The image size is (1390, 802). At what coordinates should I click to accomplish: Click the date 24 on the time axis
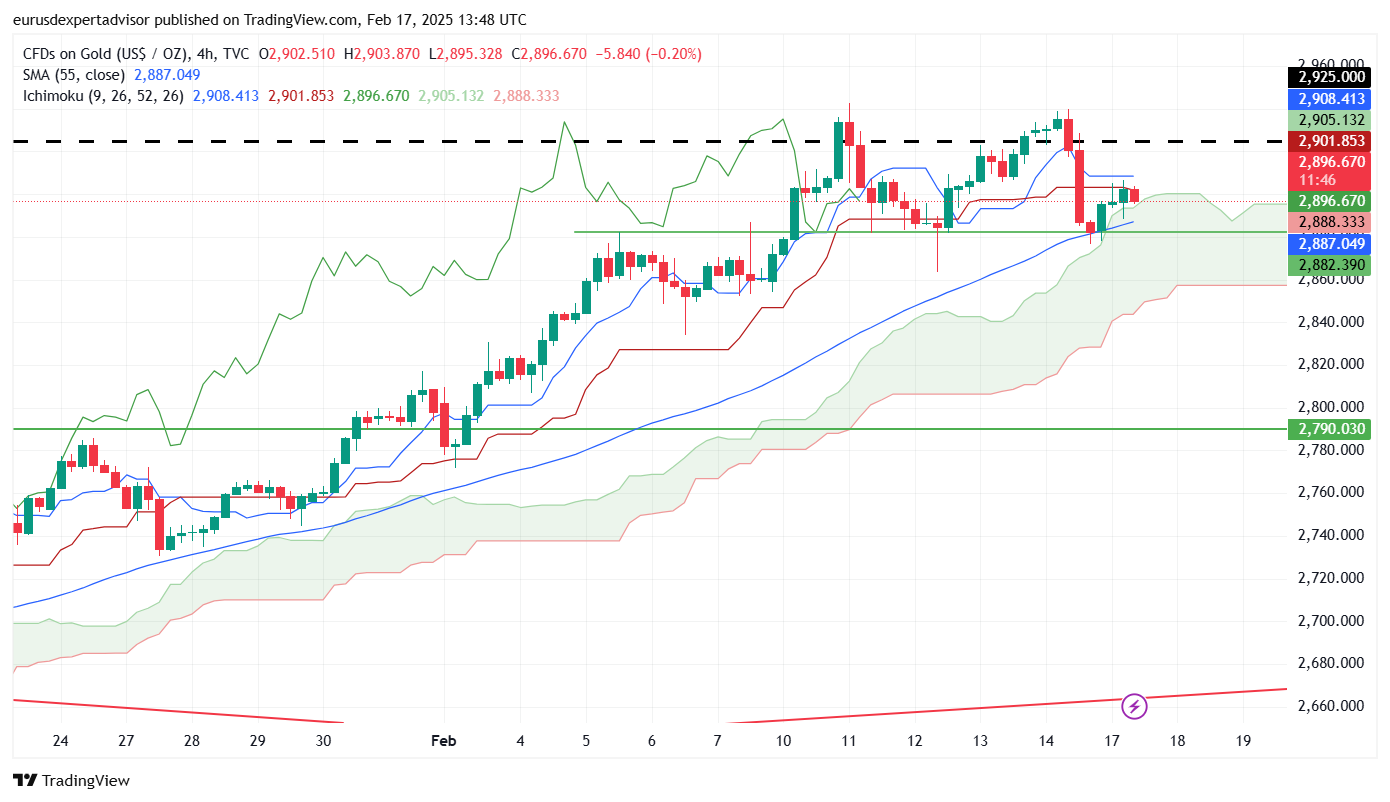tap(60, 741)
